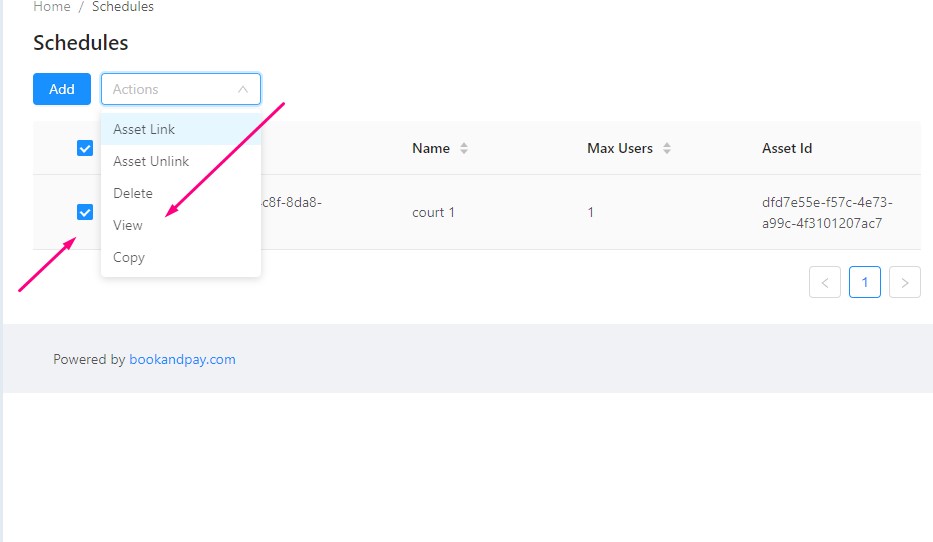Click asset id dfd7e55e-f57c-4e73 cell
The width and height of the screenshot is (933, 542).
coord(827,212)
